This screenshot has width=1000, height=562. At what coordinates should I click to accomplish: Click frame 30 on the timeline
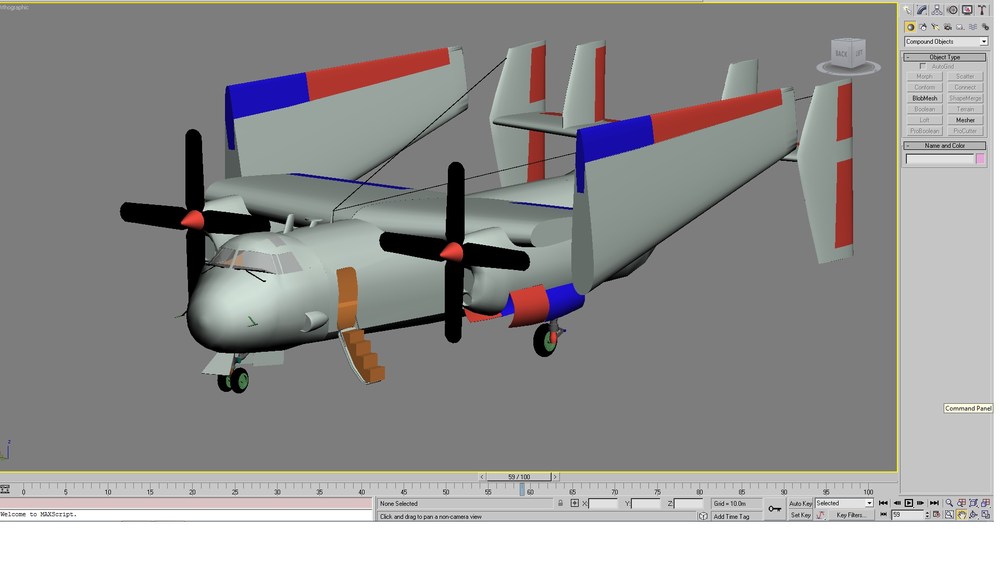pyautogui.click(x=277, y=492)
